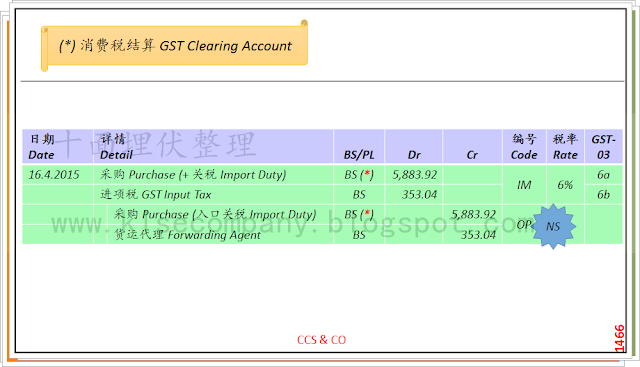Screen dimensions: 640x367
Task: Select the GST-03 column header
Action: (603, 147)
